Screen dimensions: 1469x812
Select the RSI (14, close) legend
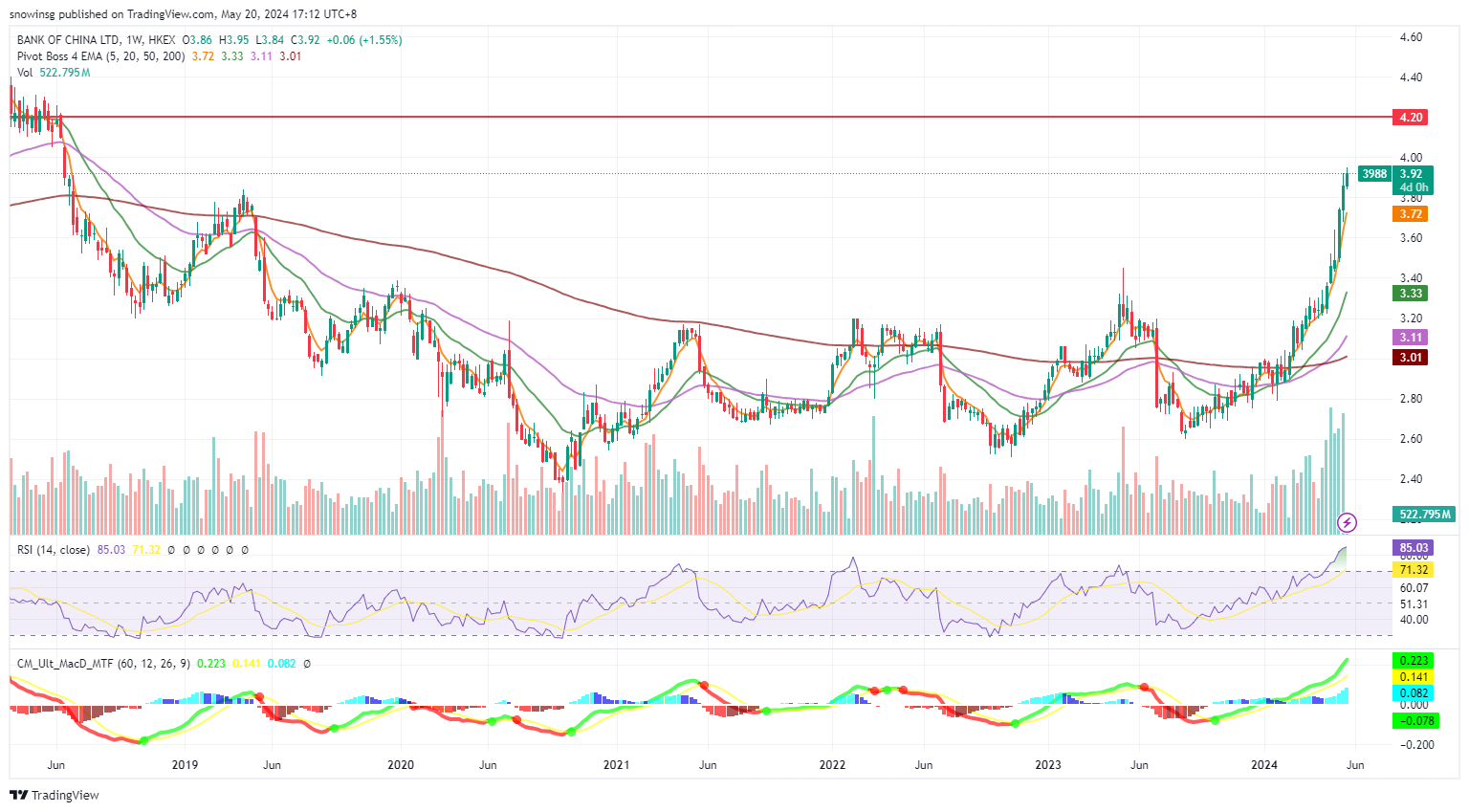[54, 550]
